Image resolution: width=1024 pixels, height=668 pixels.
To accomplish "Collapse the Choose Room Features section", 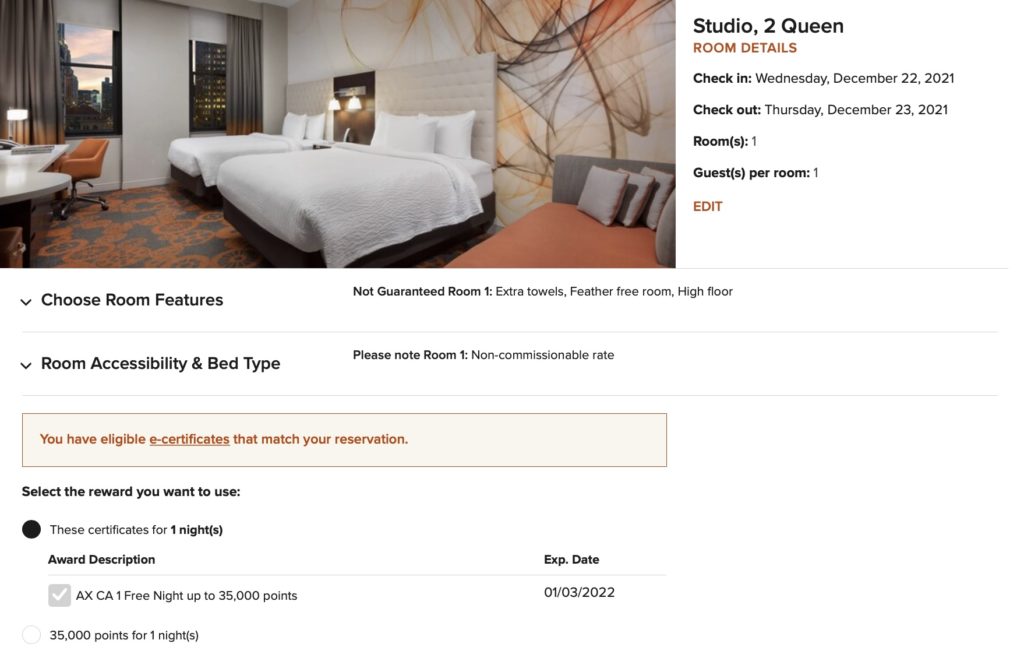I will 132,299.
